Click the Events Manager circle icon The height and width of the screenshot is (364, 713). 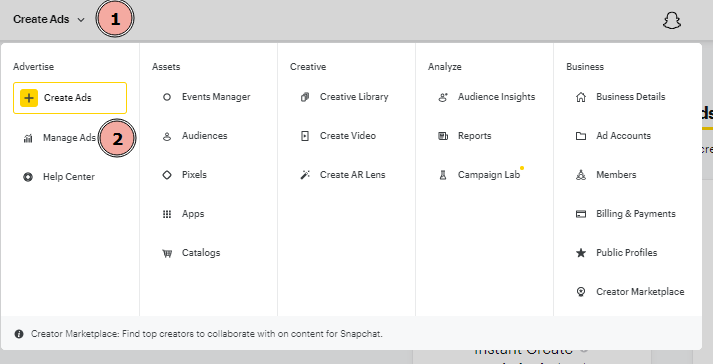click(x=167, y=97)
